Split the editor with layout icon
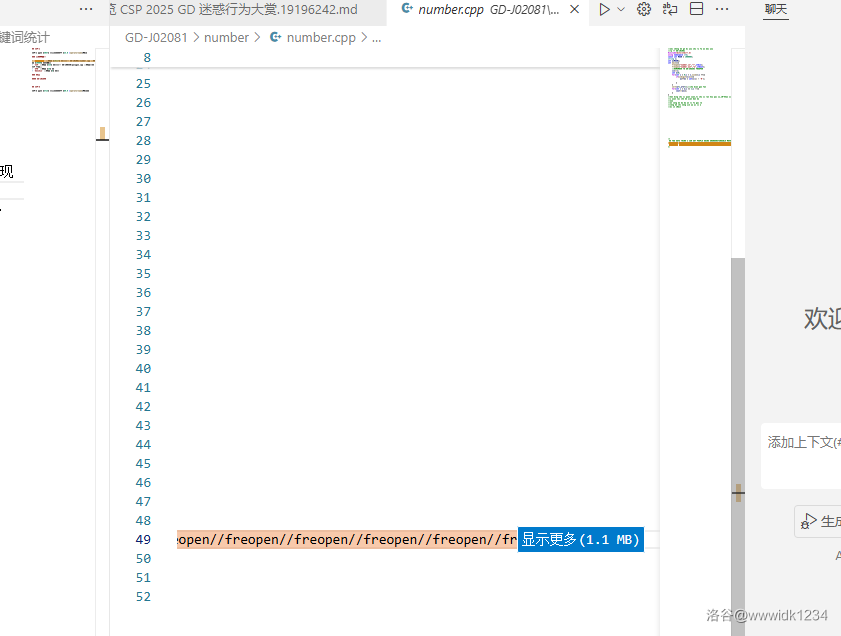The width and height of the screenshot is (841, 636). click(696, 9)
